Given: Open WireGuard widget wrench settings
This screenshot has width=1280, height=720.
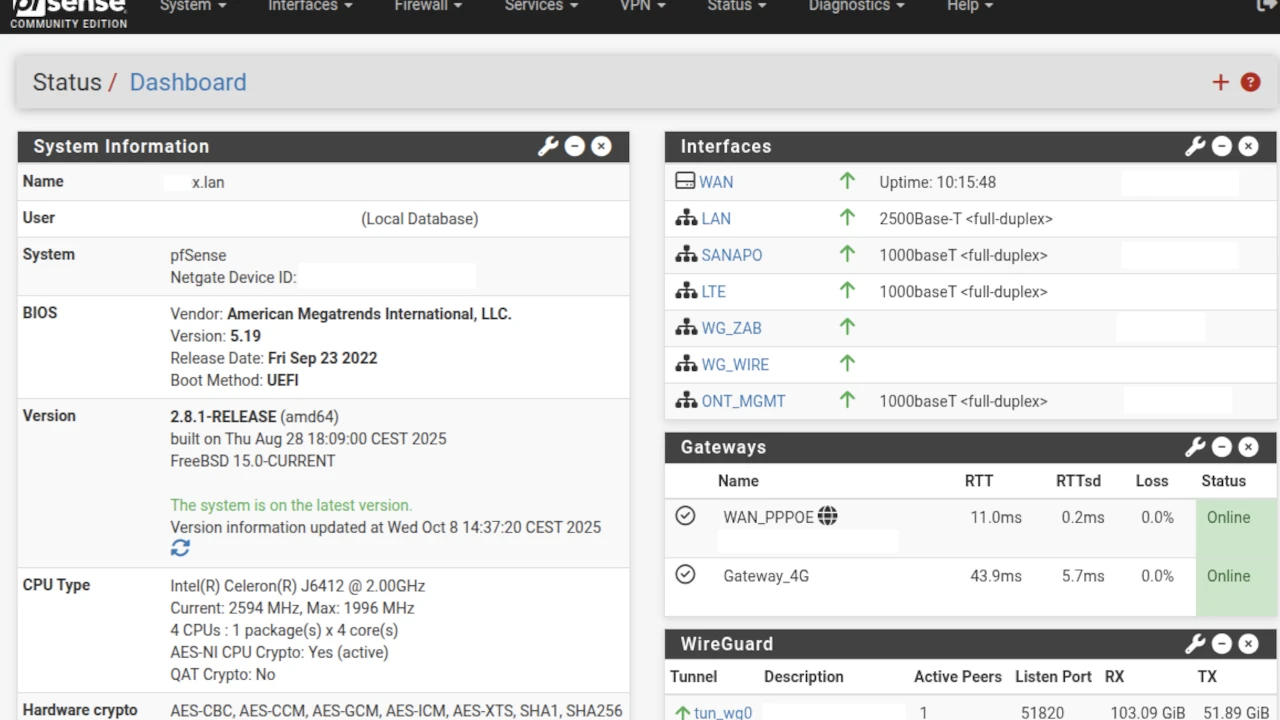Looking at the screenshot, I should click(1194, 644).
